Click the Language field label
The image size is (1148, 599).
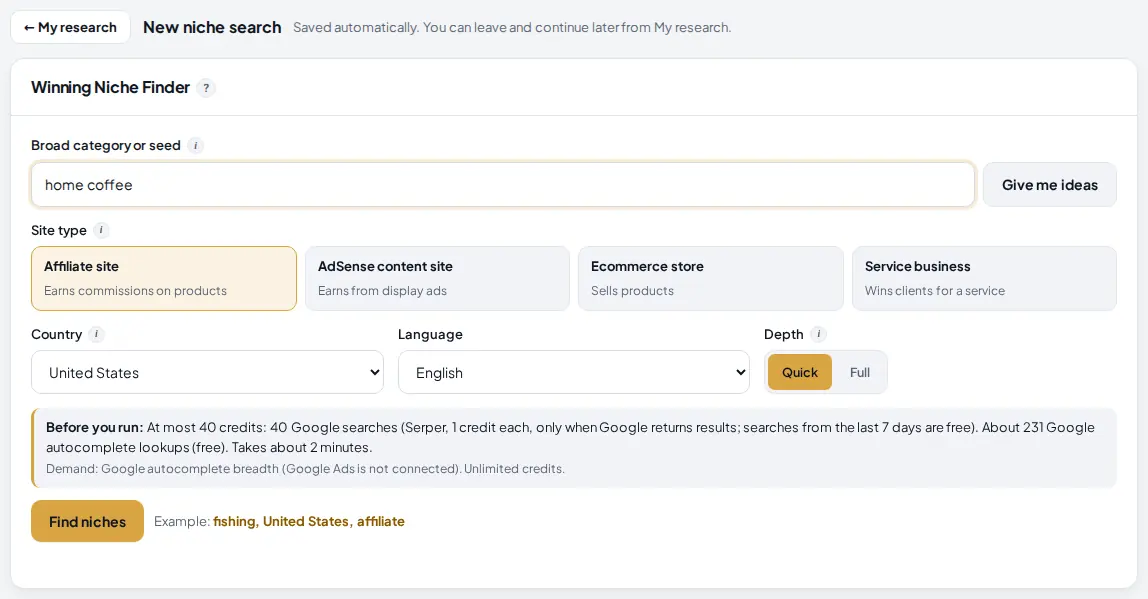point(430,334)
